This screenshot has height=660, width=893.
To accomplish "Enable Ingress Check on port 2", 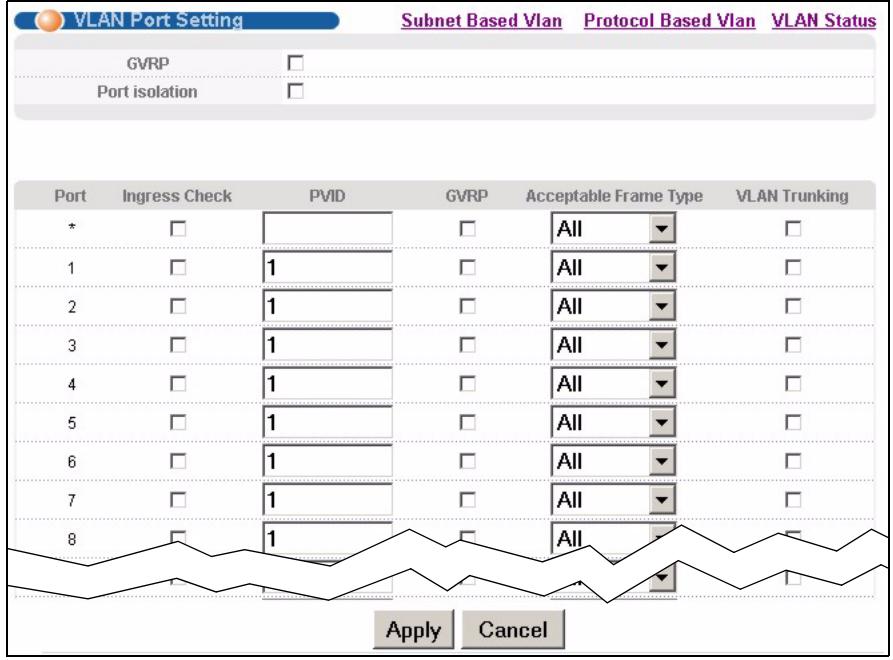I will click(x=178, y=306).
